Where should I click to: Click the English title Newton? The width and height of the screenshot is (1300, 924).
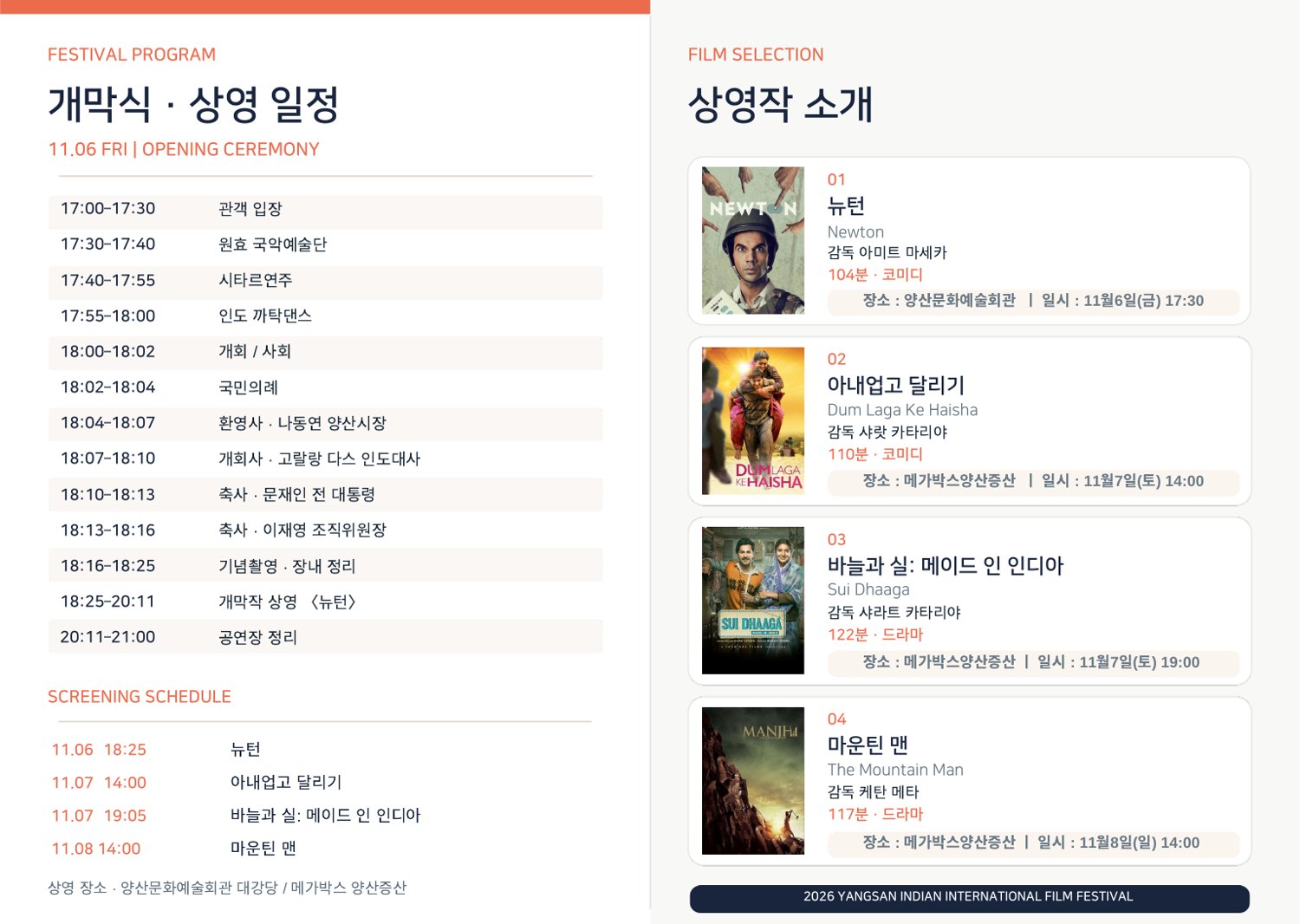[x=855, y=231]
